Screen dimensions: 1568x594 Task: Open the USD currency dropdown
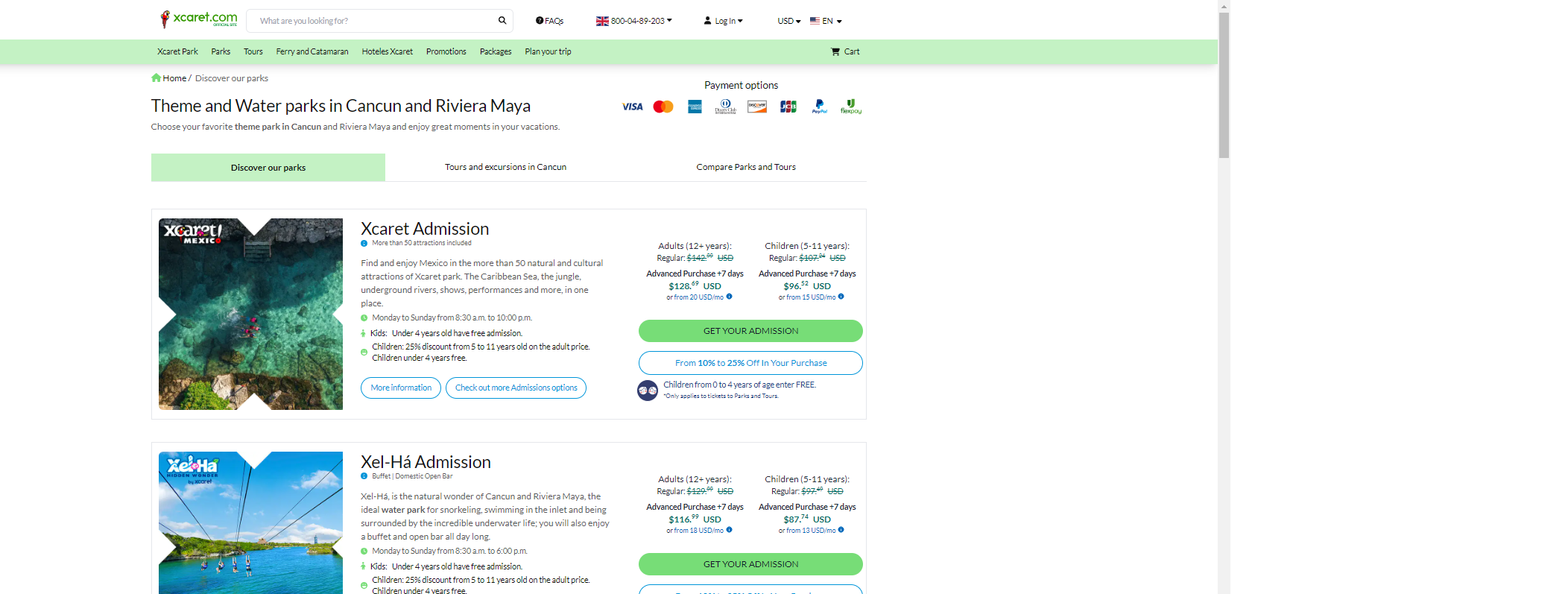pyautogui.click(x=789, y=21)
